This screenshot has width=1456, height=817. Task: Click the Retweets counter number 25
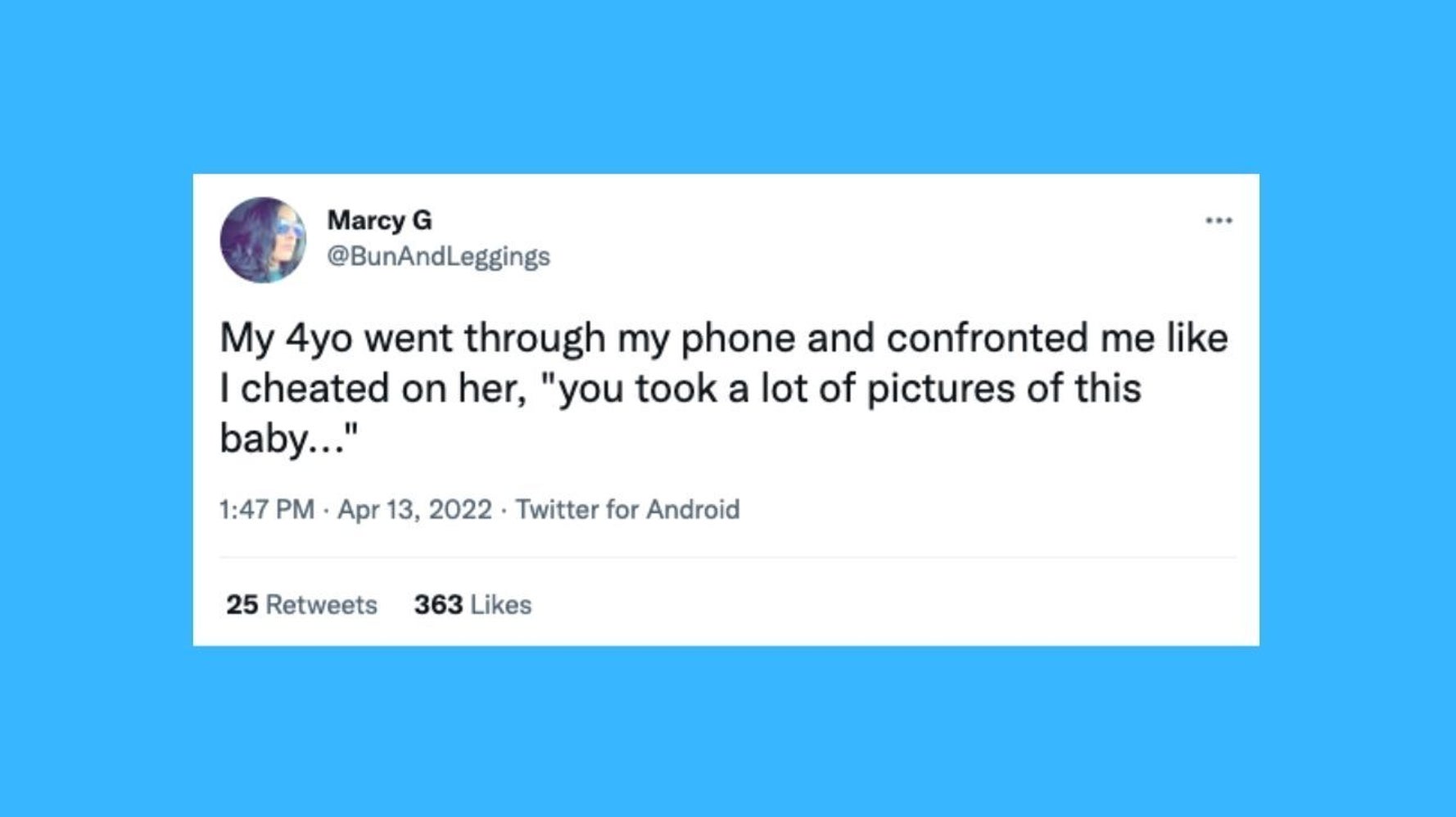[x=240, y=604]
